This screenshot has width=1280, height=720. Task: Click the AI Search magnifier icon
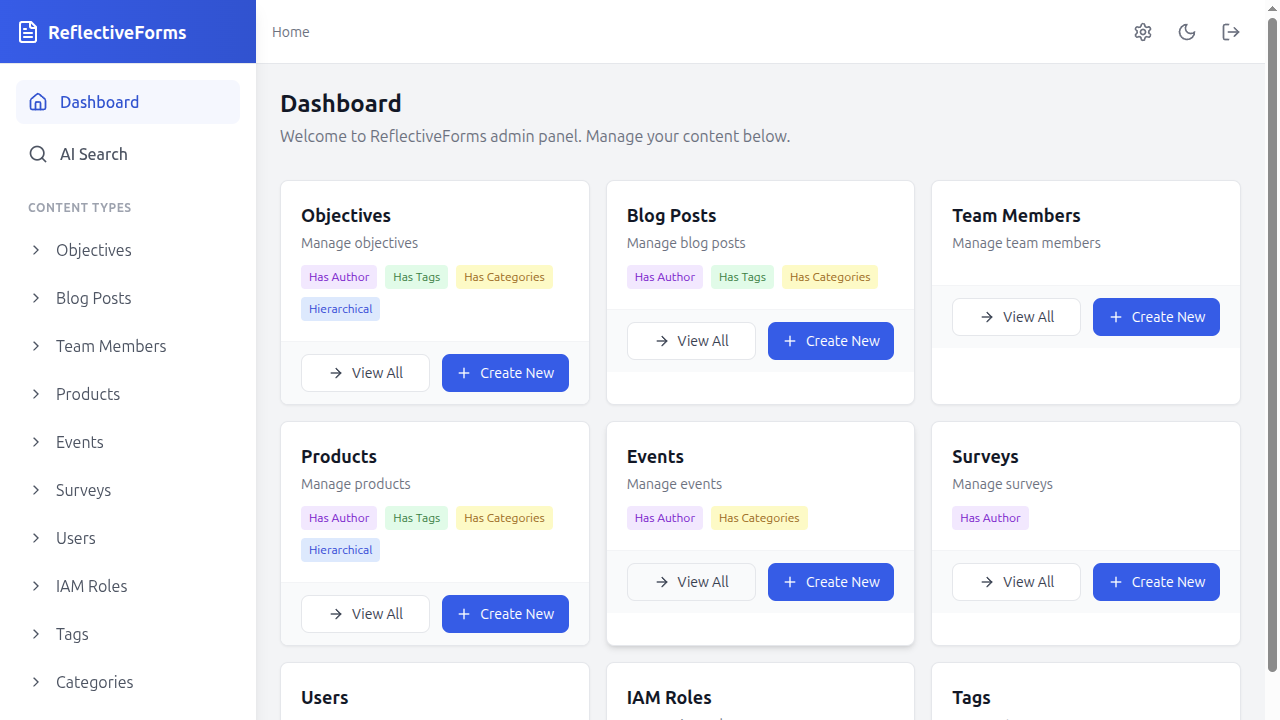point(38,154)
